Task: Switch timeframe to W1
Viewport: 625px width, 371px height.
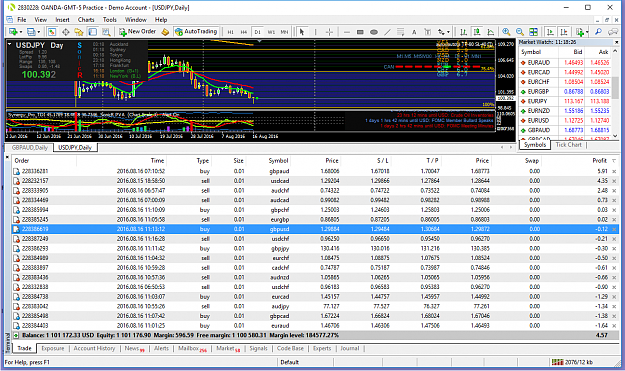Action: point(271,32)
